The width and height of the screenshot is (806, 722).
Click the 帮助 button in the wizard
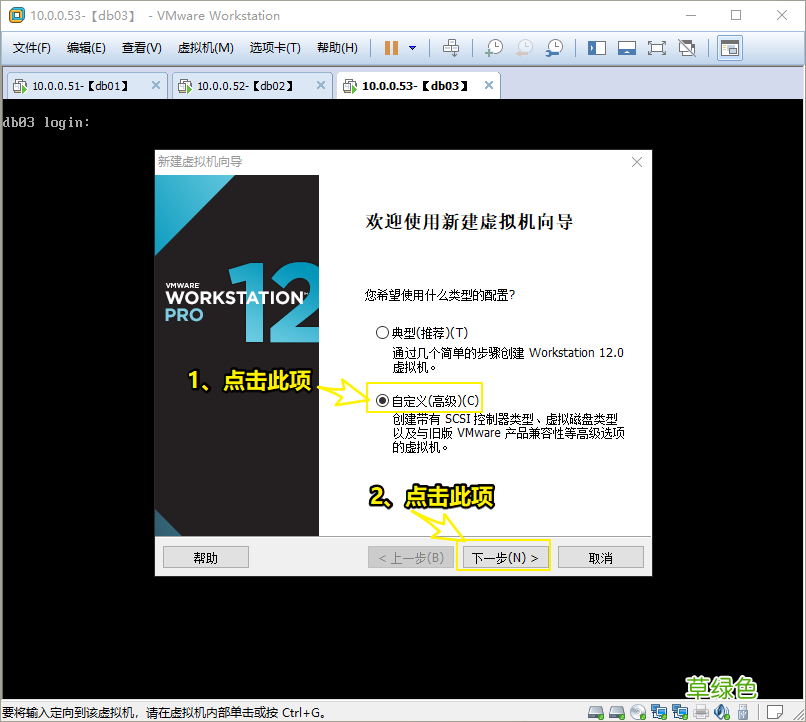pyautogui.click(x=206, y=558)
